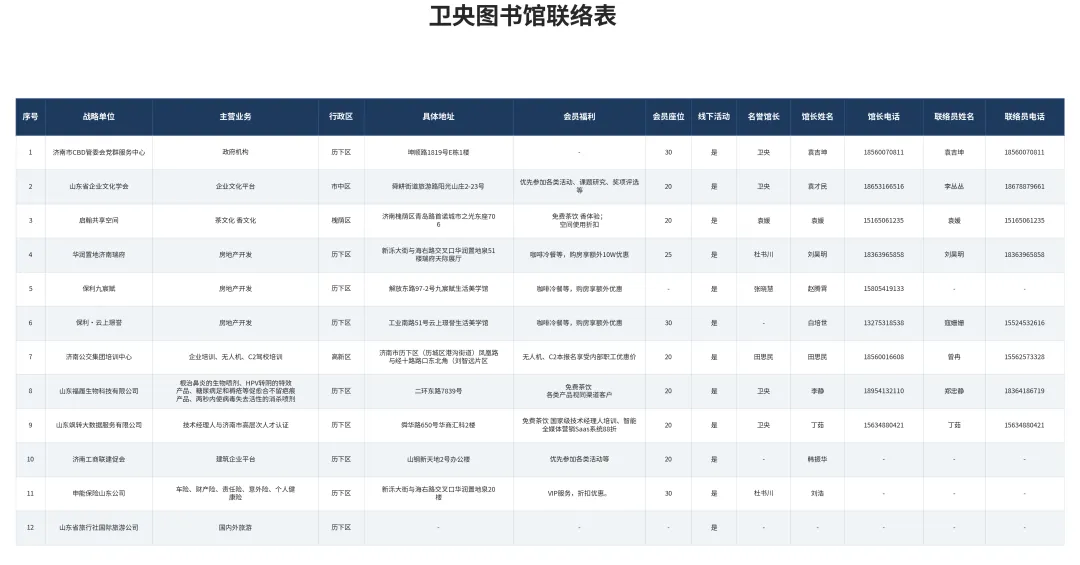Select the 会员福利 column header
The image size is (1080, 565).
pyautogui.click(x=579, y=116)
